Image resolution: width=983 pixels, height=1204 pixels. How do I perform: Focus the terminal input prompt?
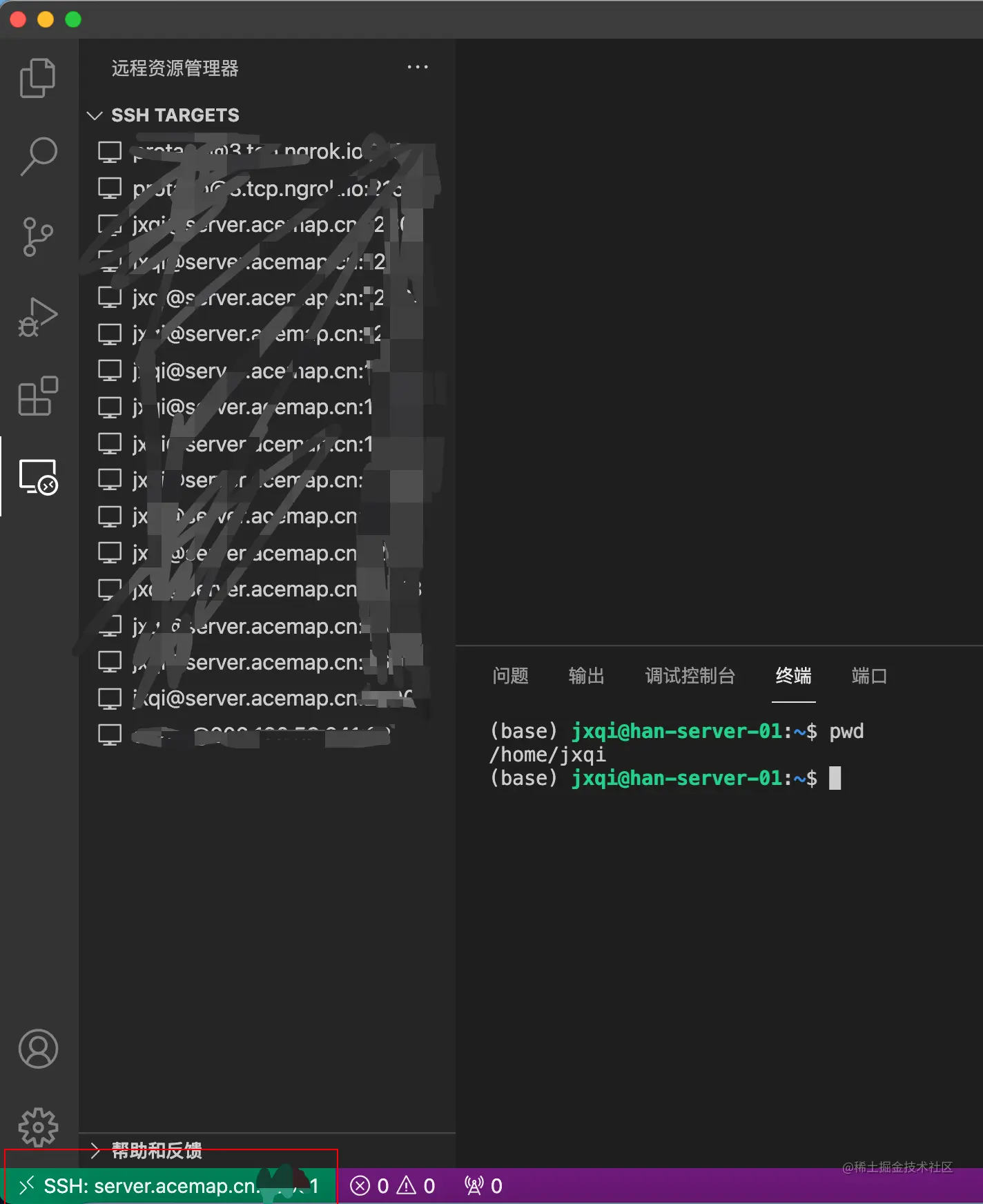coord(835,778)
